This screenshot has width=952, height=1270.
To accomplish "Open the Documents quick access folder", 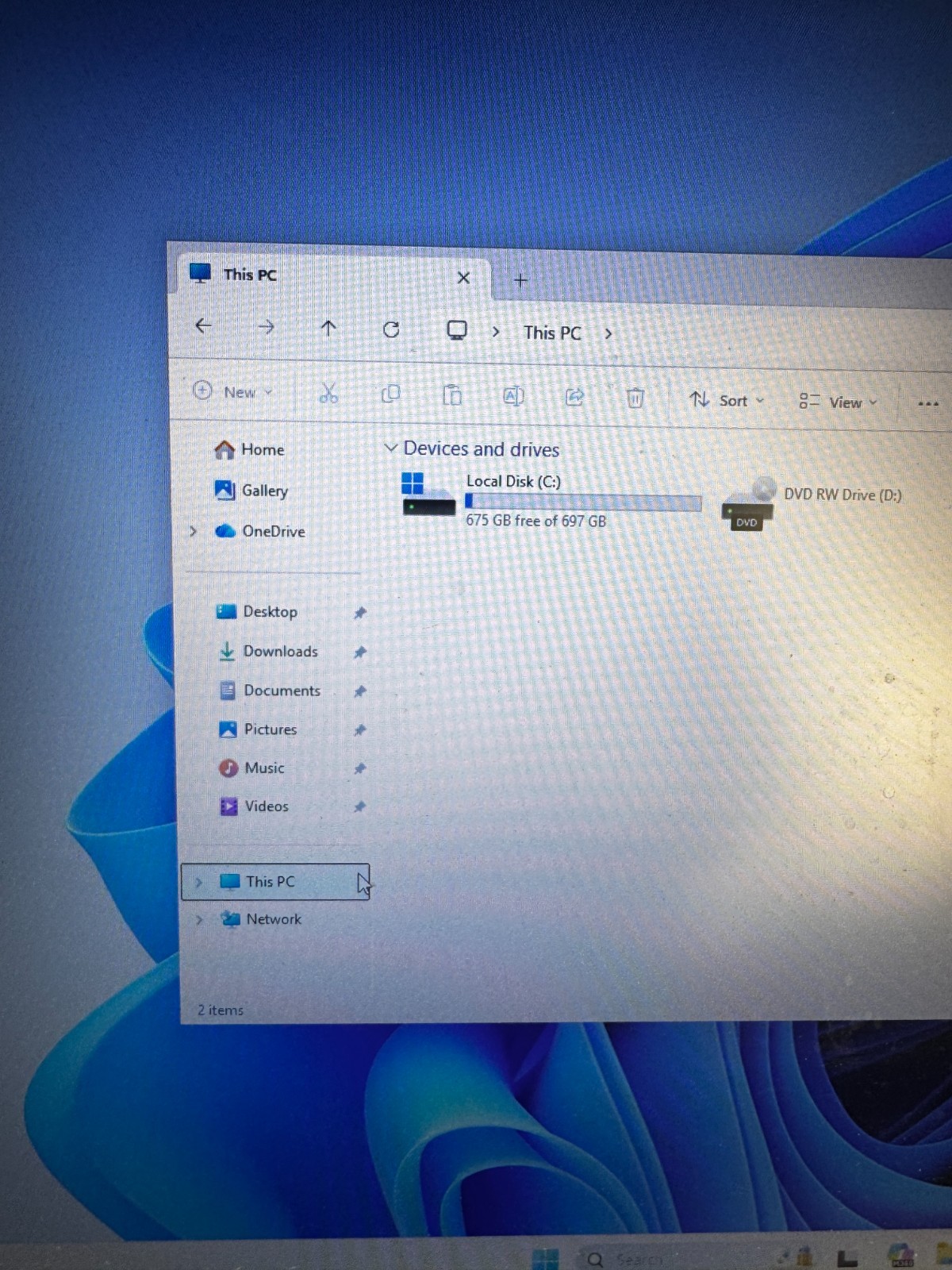I will pos(270,691).
